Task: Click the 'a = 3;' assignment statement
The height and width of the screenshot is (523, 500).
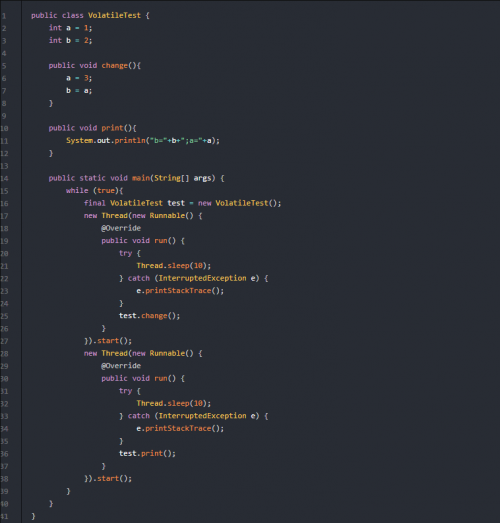Action: 79,78
